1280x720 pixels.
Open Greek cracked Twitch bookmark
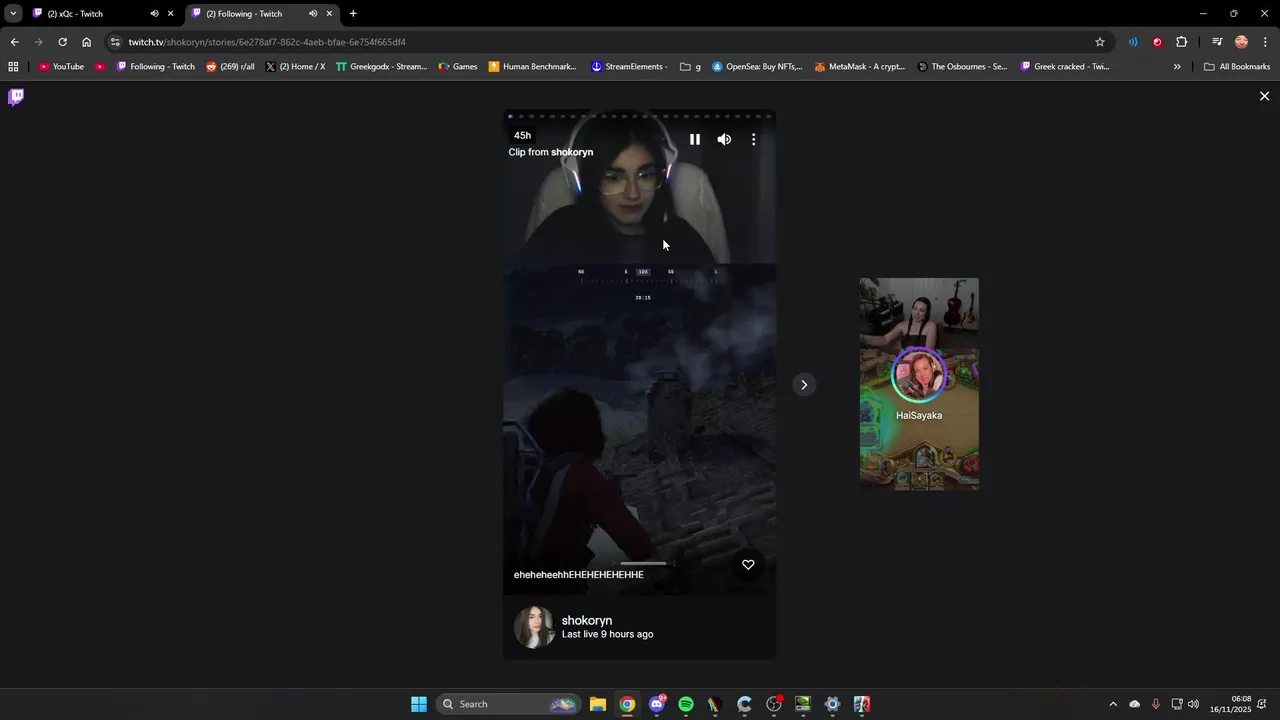click(x=1065, y=67)
